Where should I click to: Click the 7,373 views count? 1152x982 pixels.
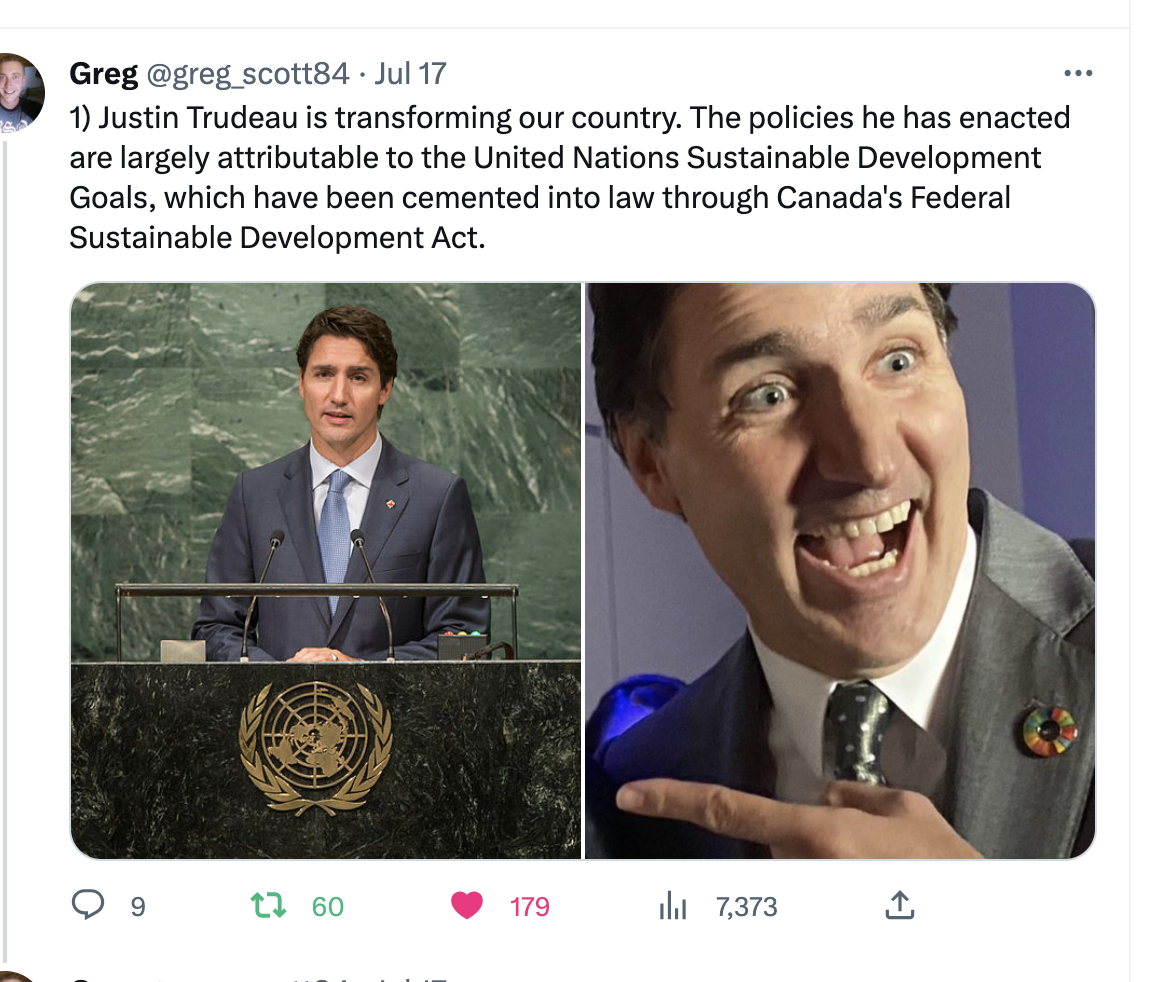coord(746,907)
